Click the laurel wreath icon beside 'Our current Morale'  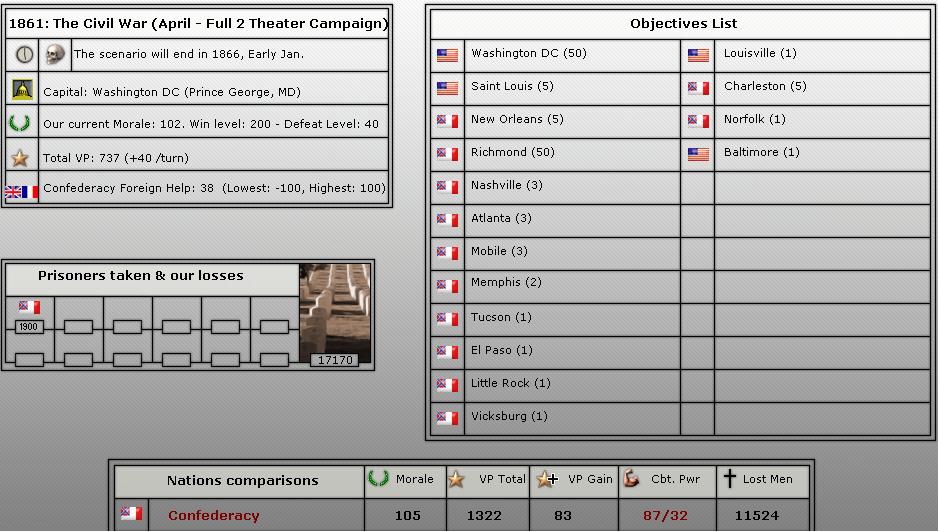[21, 125]
